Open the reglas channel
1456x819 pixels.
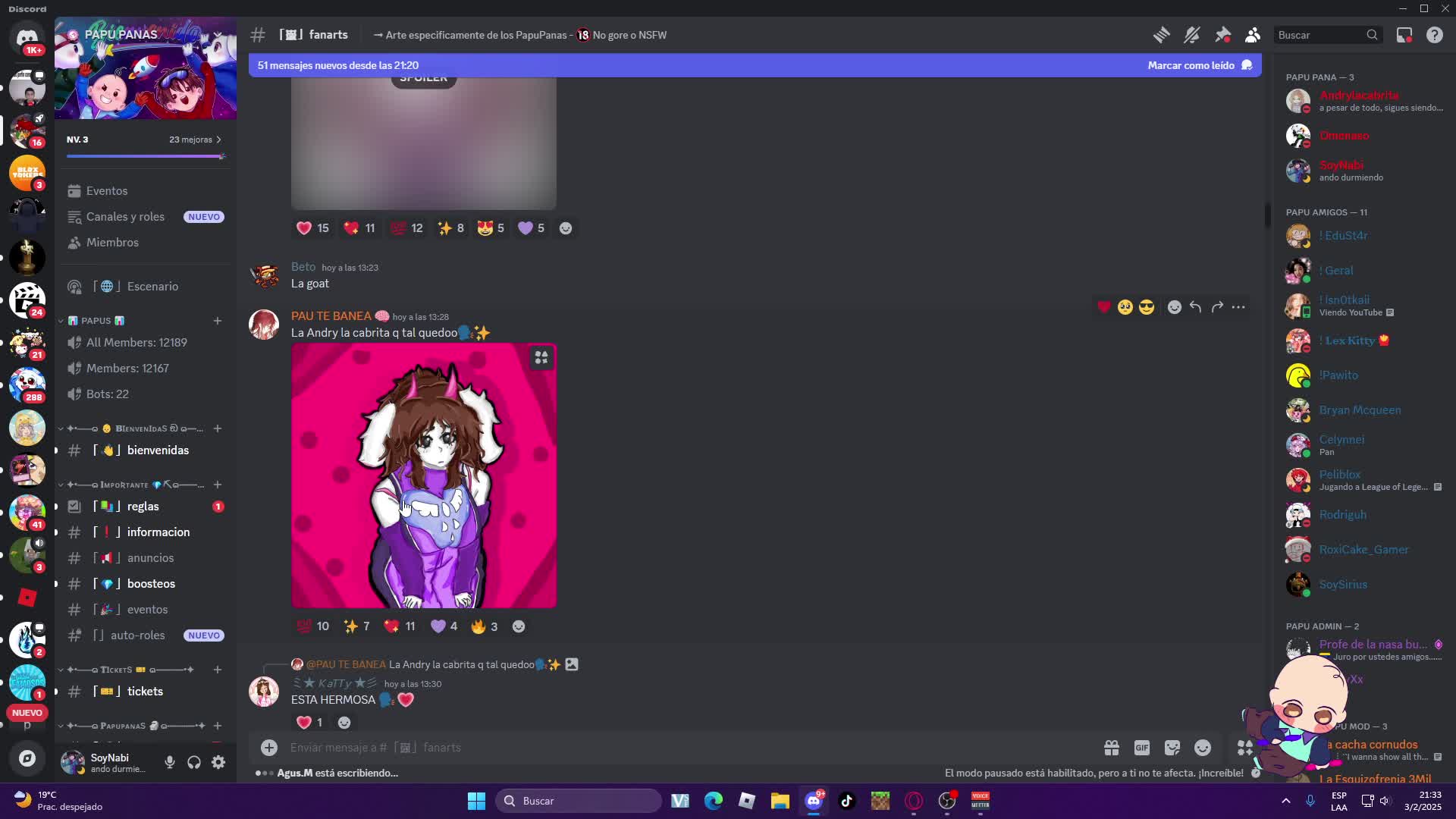(x=146, y=507)
